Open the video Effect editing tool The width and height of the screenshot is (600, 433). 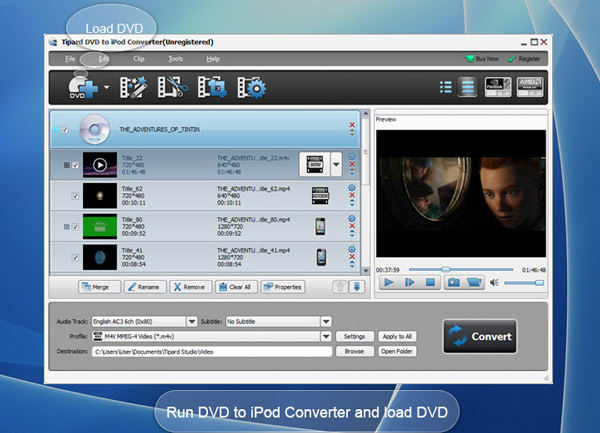coord(134,87)
